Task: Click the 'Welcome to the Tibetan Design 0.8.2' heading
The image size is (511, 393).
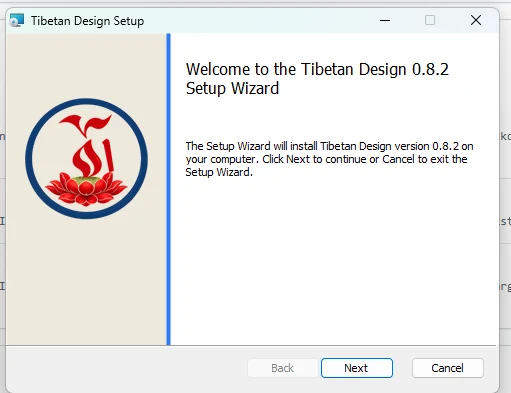Action: pos(317,79)
